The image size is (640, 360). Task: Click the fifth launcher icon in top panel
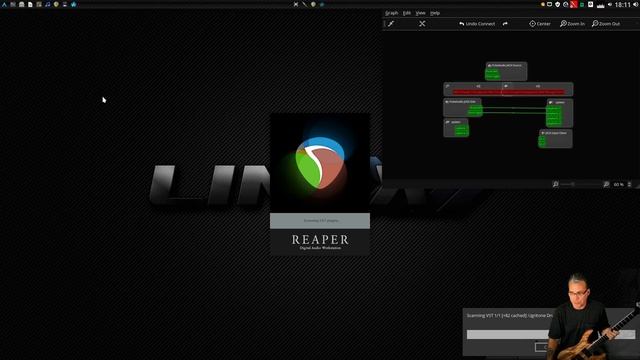click(39, 4)
